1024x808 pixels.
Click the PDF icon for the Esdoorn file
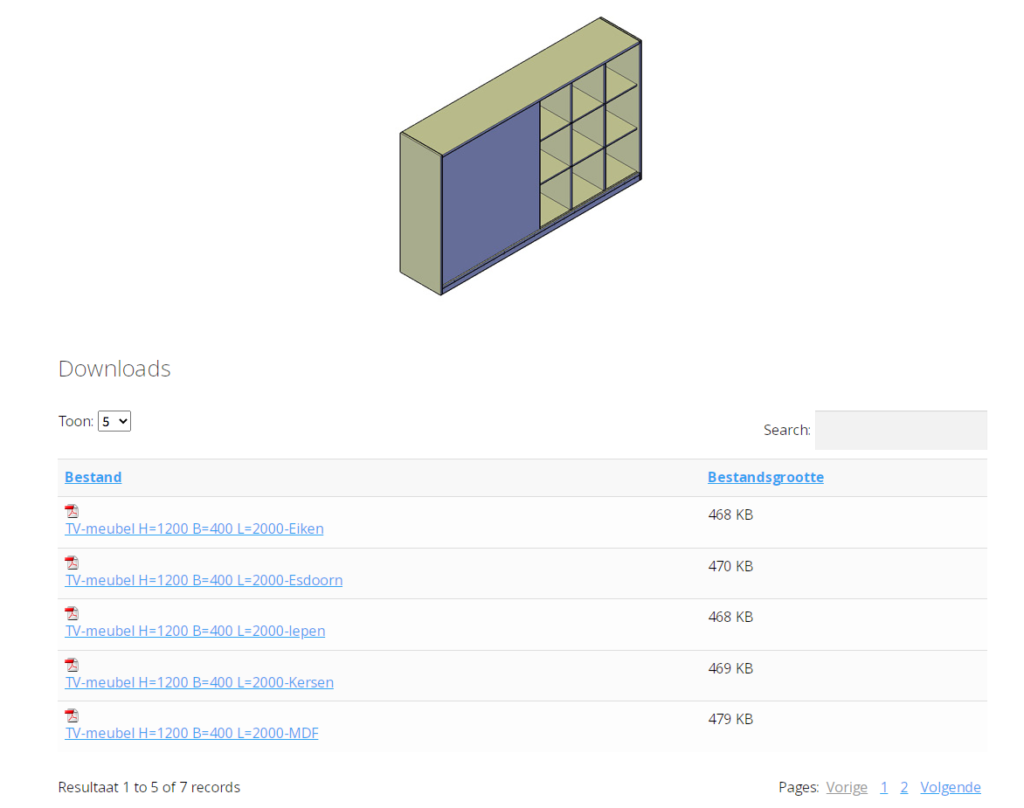[x=72, y=562]
